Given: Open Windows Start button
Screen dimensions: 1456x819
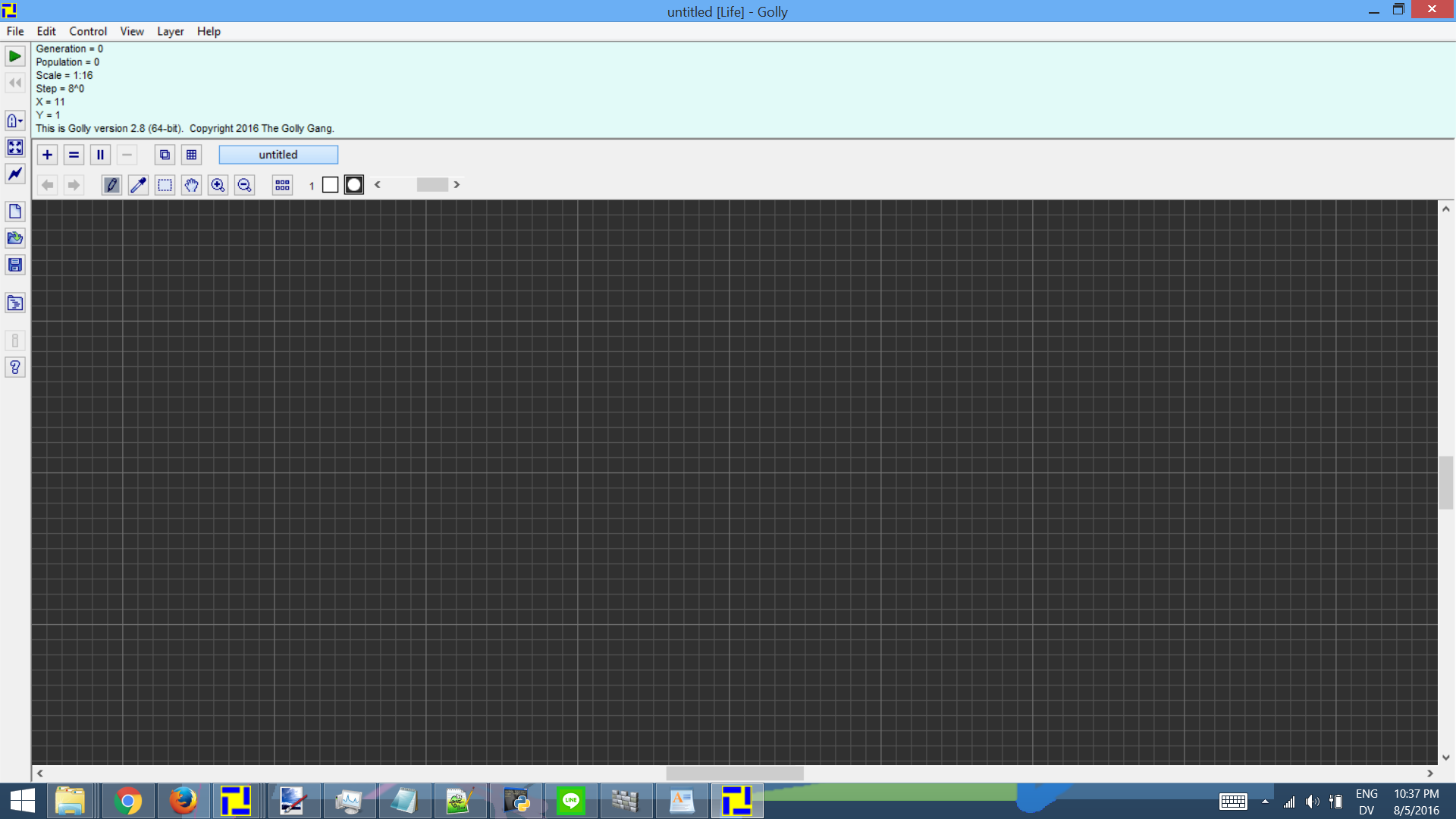Looking at the screenshot, I should 23,801.
